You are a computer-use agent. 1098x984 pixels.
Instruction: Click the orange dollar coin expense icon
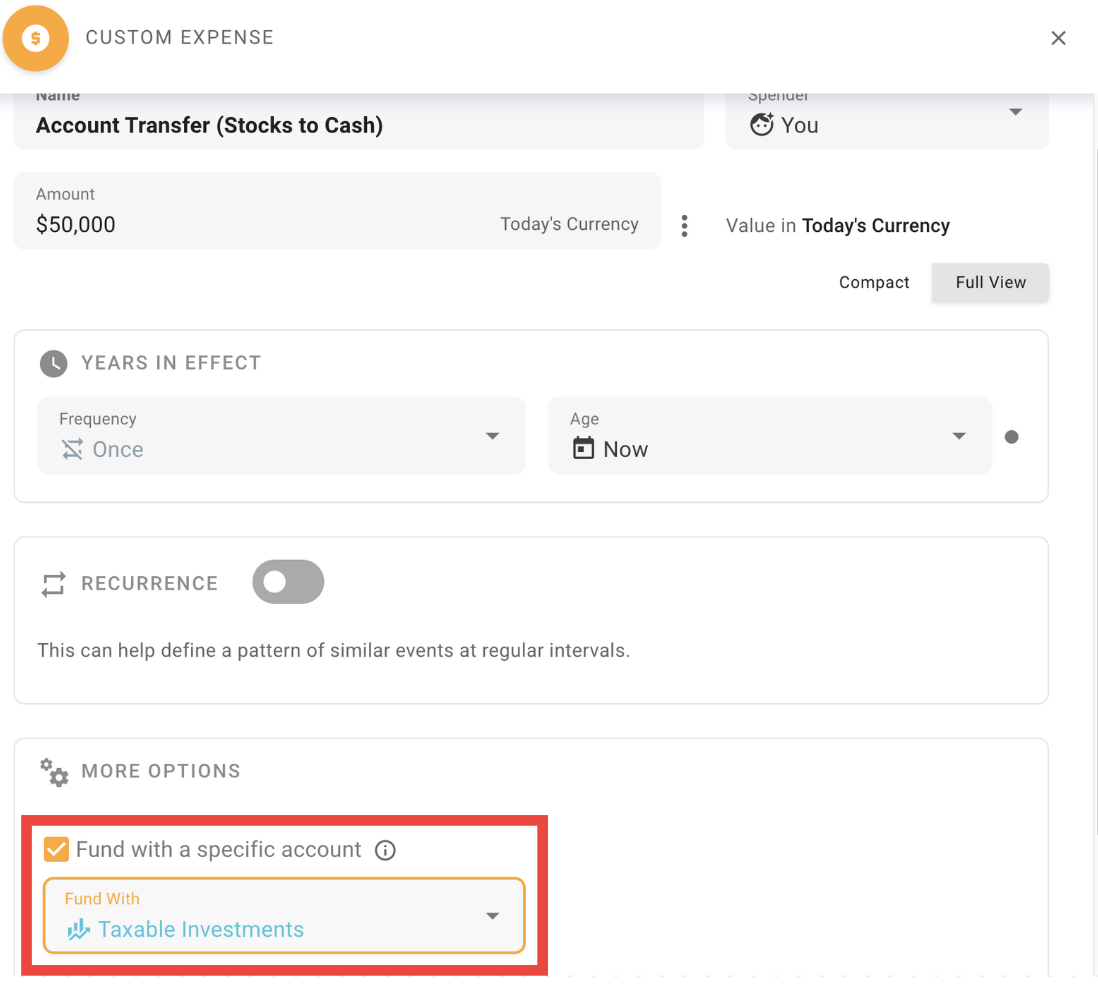(x=36, y=38)
